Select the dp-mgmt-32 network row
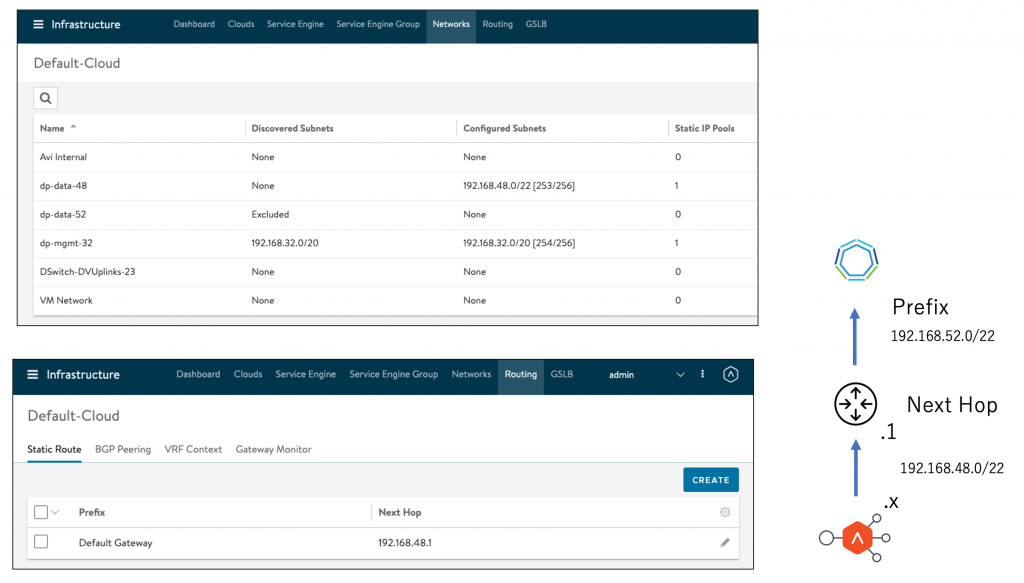The width and height of the screenshot is (1024, 583). 396,243
